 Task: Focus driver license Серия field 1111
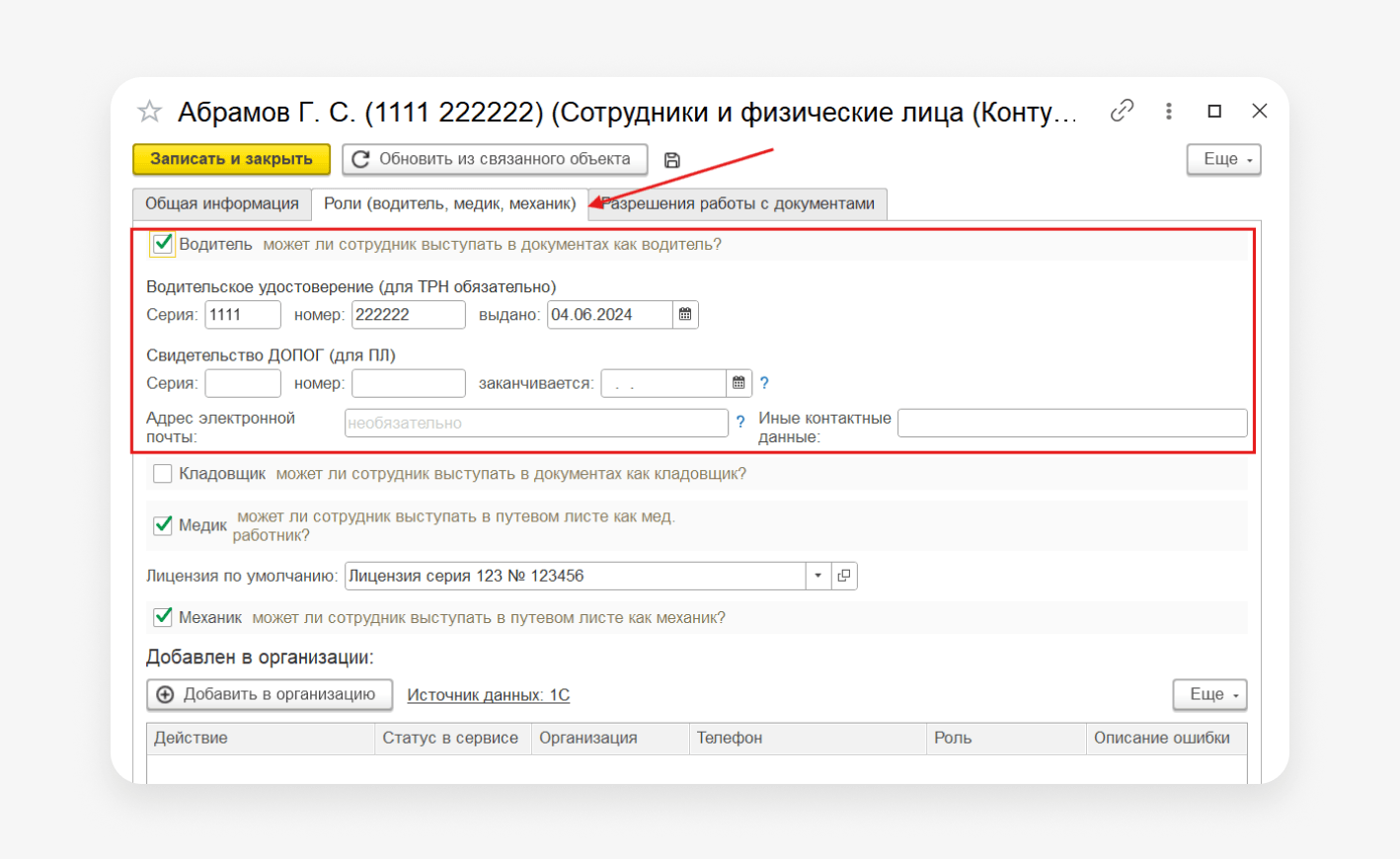(x=243, y=315)
